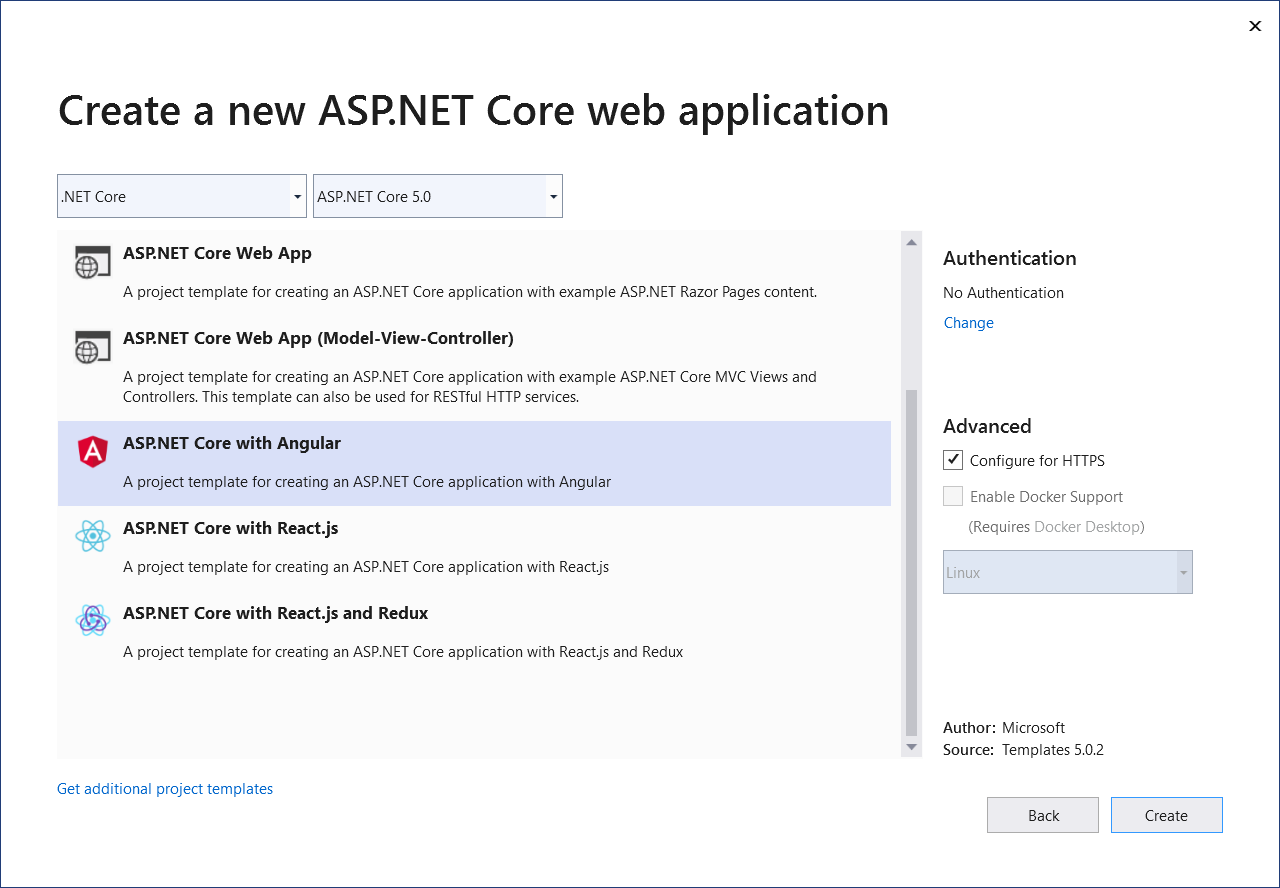
Task: Enable Docker Support
Action: coord(953,496)
